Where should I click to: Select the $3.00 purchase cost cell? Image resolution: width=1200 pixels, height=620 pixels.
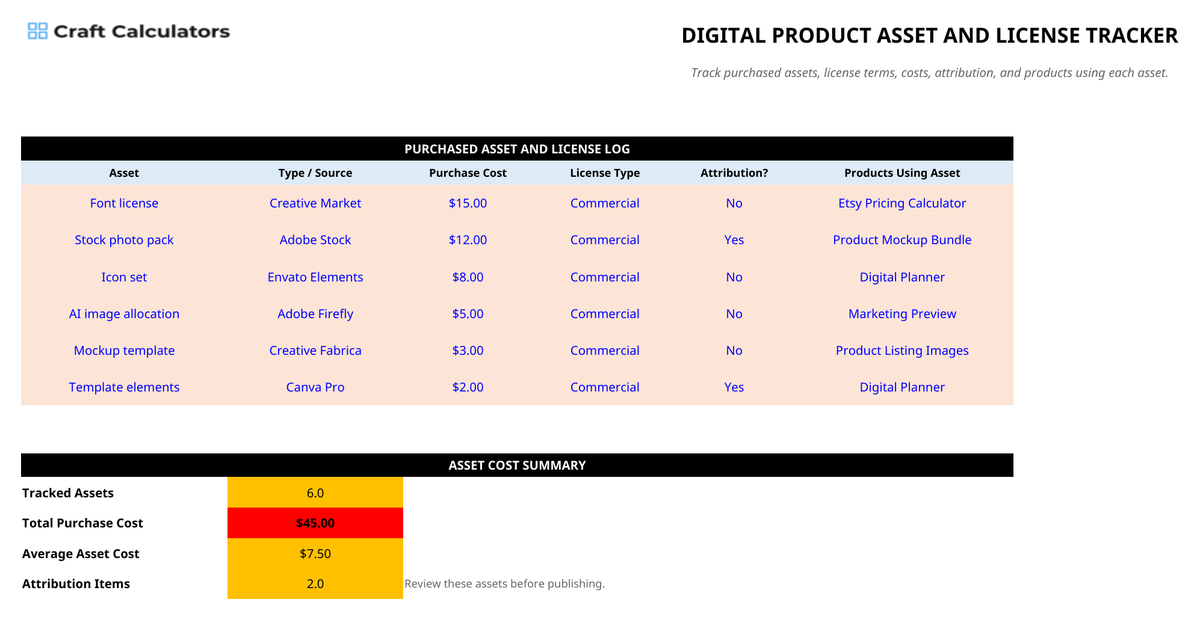pos(468,351)
